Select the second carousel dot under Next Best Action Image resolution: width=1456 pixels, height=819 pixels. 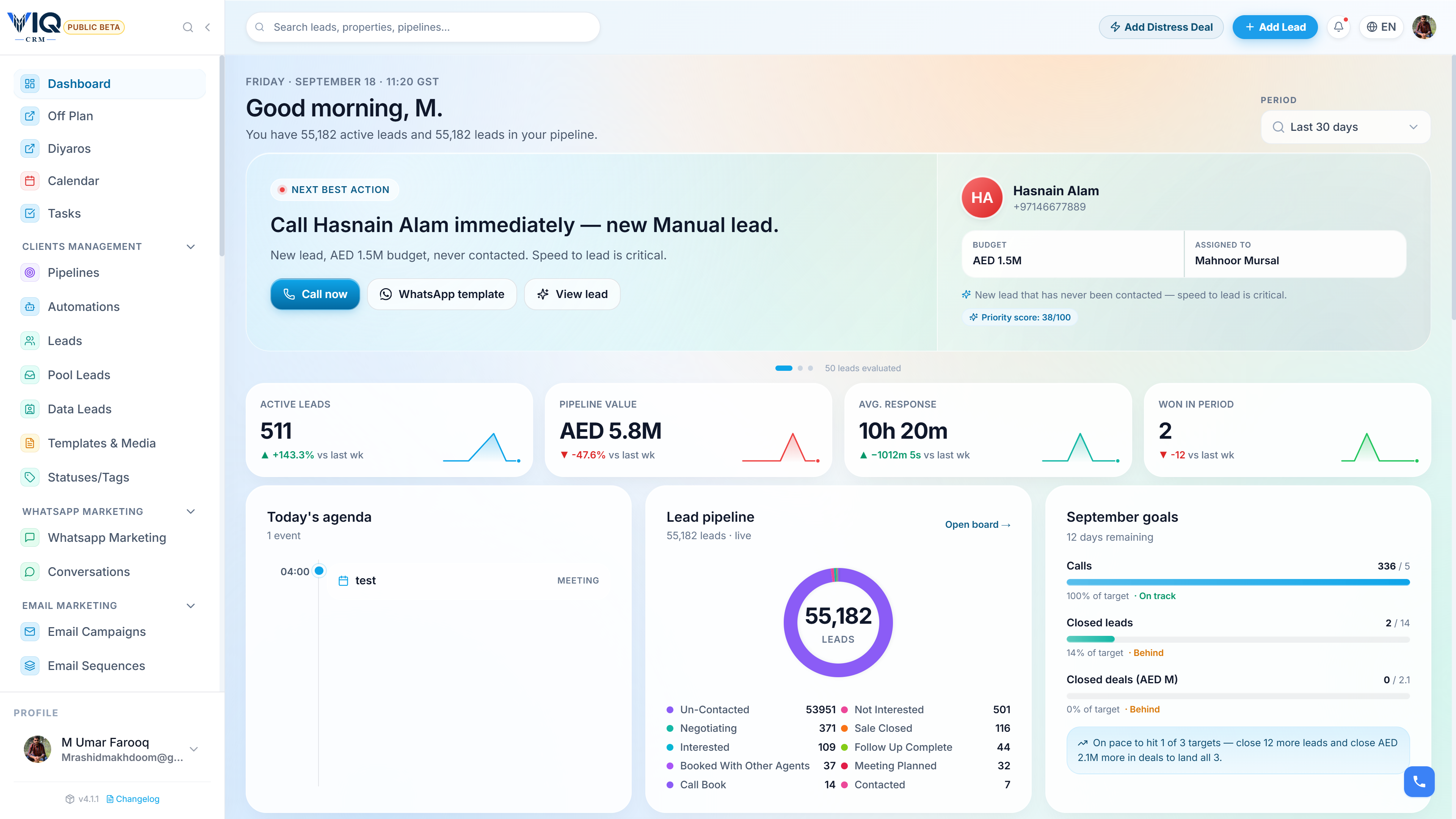coord(800,368)
